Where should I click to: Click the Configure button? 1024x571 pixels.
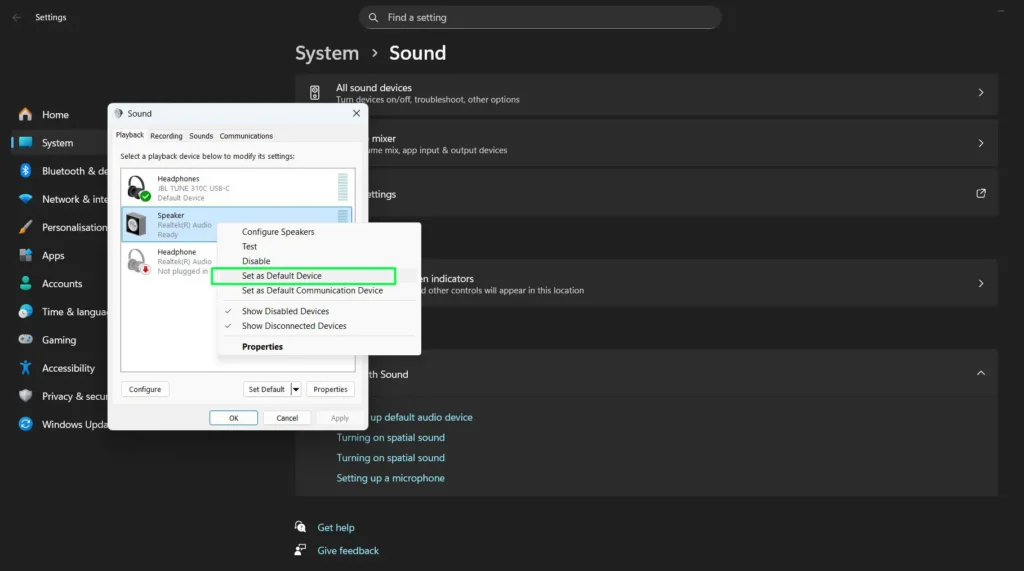(145, 389)
